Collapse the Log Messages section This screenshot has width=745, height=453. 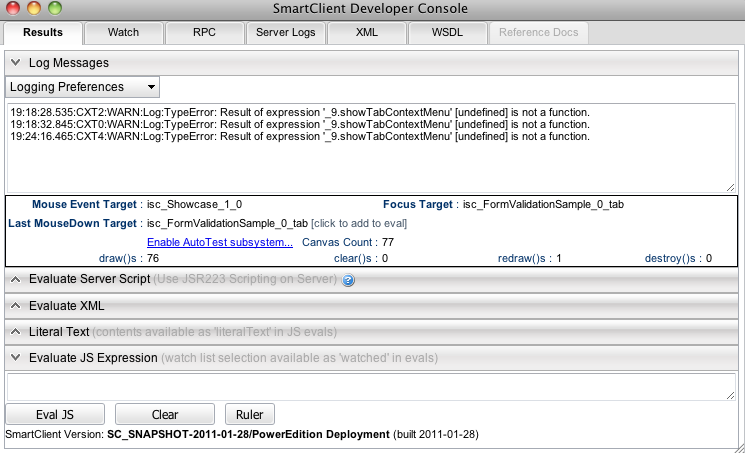pyautogui.click(x=15, y=62)
